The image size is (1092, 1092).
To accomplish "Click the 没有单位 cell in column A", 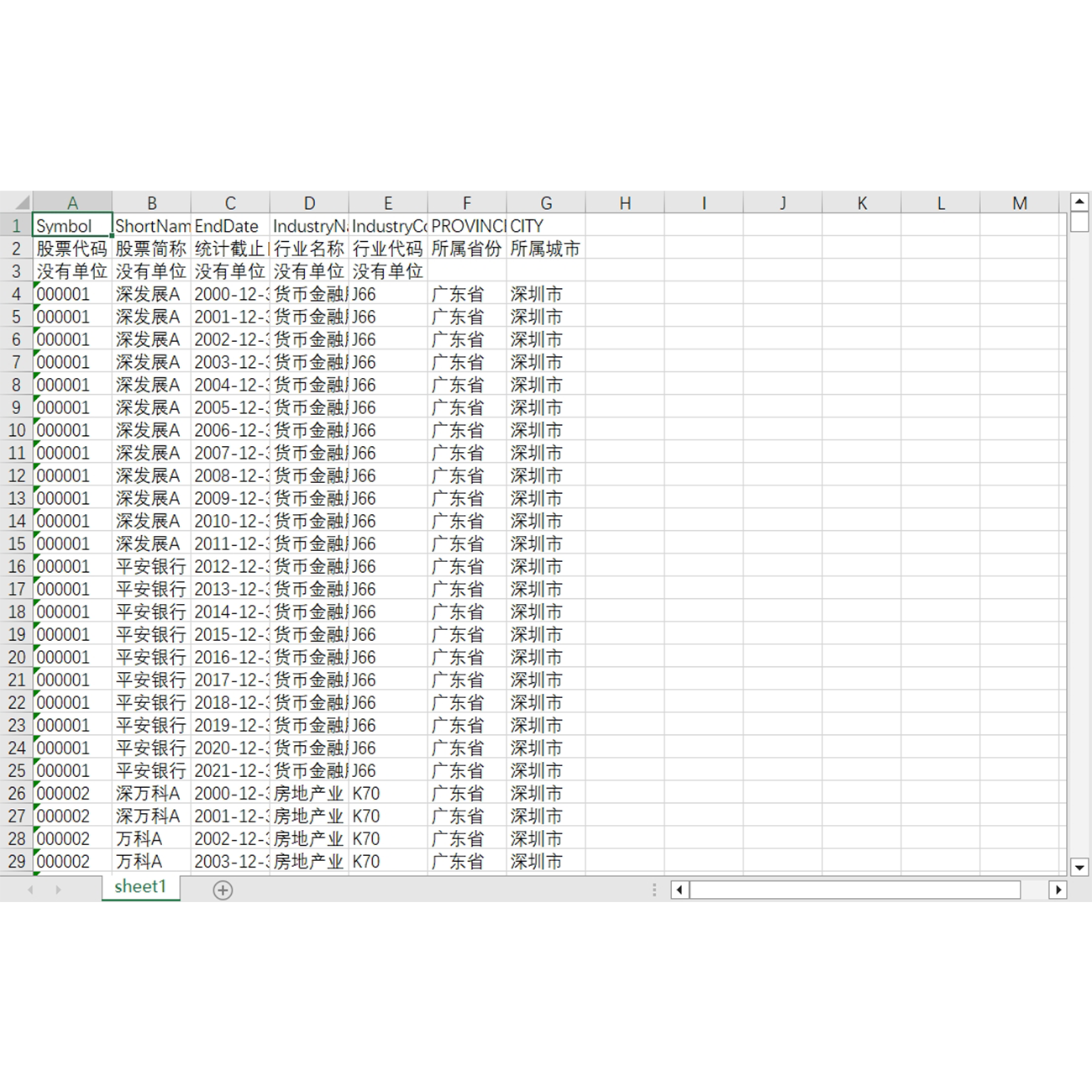I will pyautogui.click(x=72, y=271).
